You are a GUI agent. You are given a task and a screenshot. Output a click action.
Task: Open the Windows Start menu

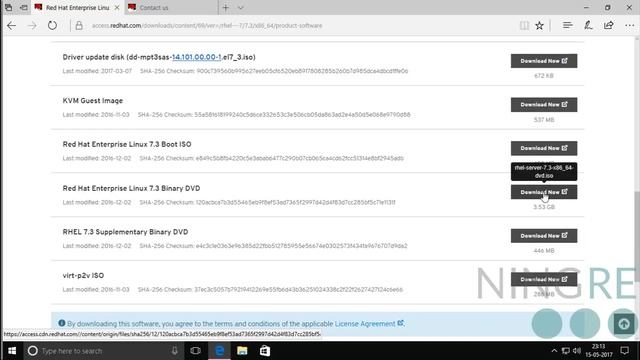pyautogui.click(x=12, y=351)
